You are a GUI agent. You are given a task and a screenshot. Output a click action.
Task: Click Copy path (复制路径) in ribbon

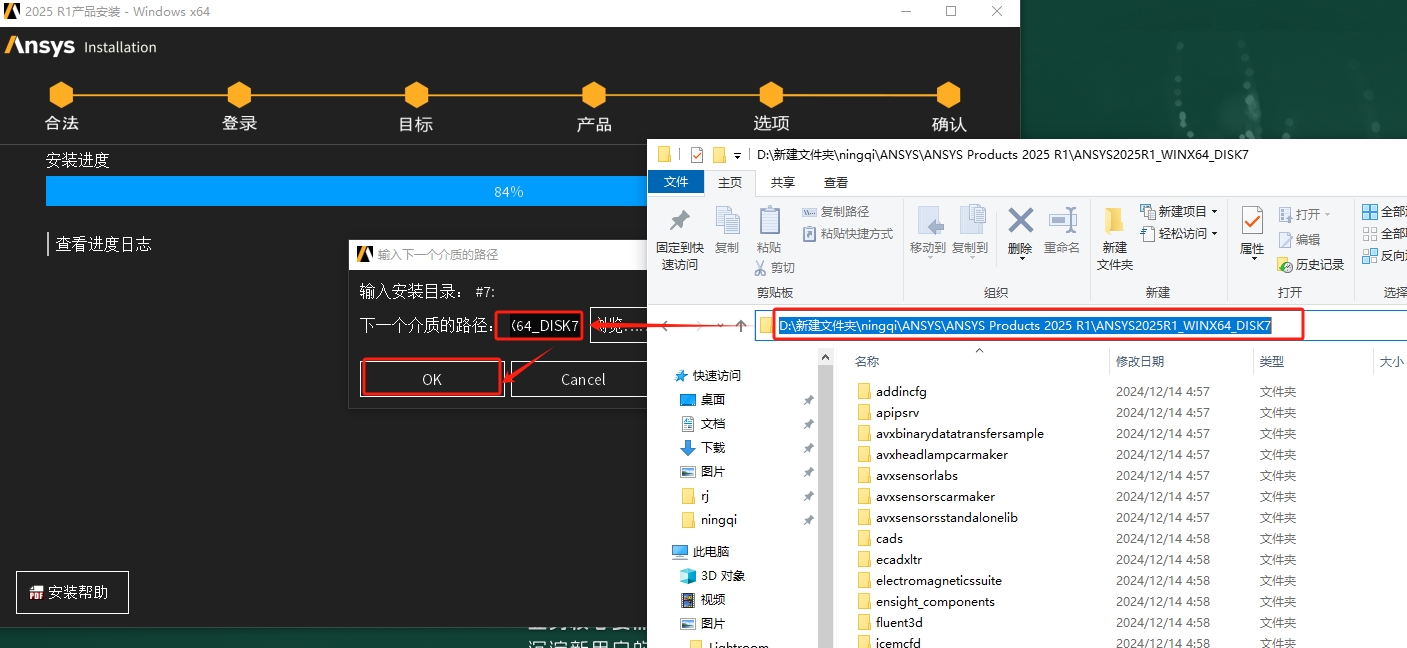tap(836, 212)
